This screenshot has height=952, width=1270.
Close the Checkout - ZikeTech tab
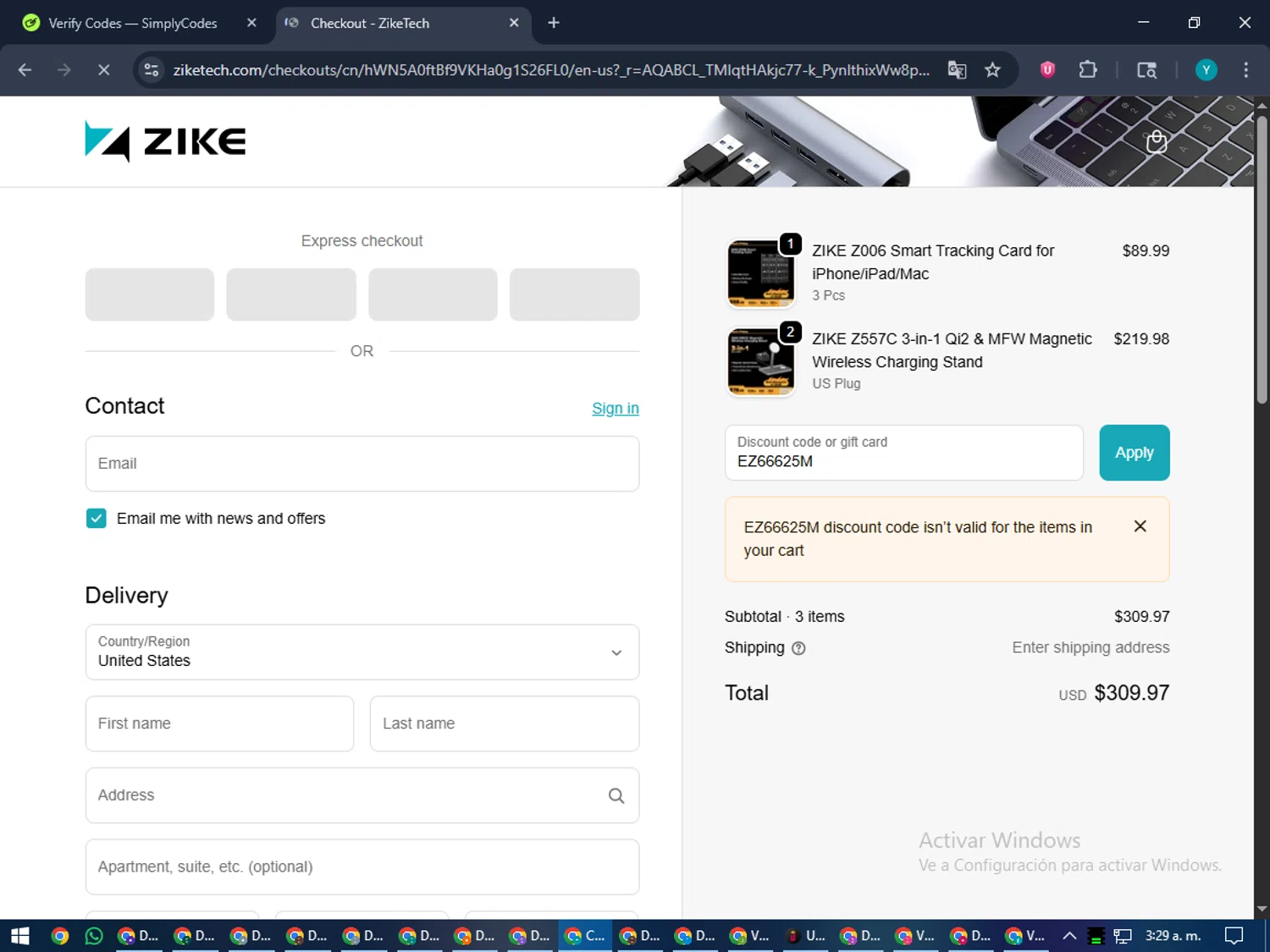(x=514, y=23)
